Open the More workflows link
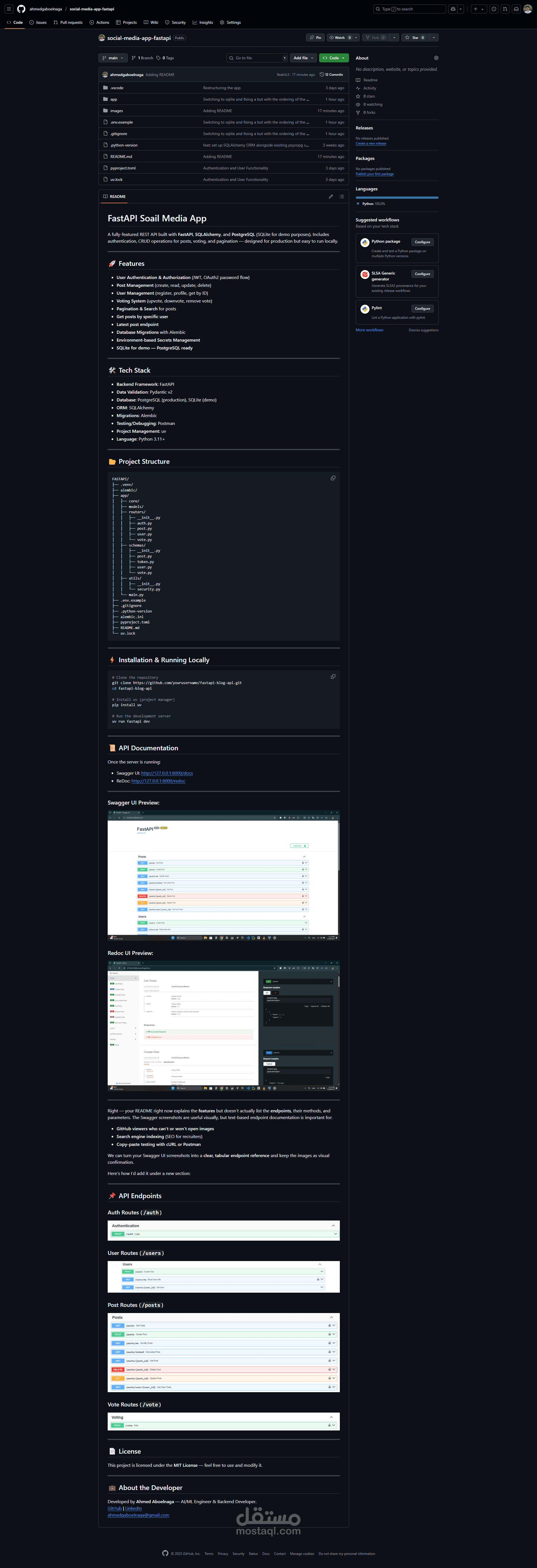The image size is (537, 1568). click(x=369, y=330)
